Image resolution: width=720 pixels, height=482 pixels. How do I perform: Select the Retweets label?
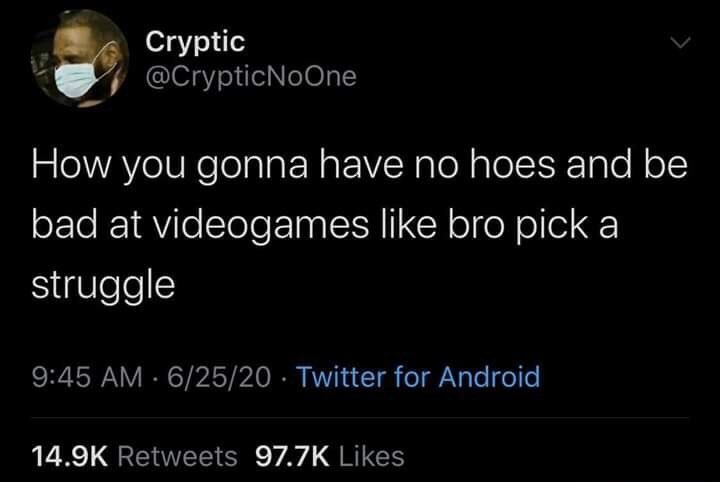[x=178, y=457]
